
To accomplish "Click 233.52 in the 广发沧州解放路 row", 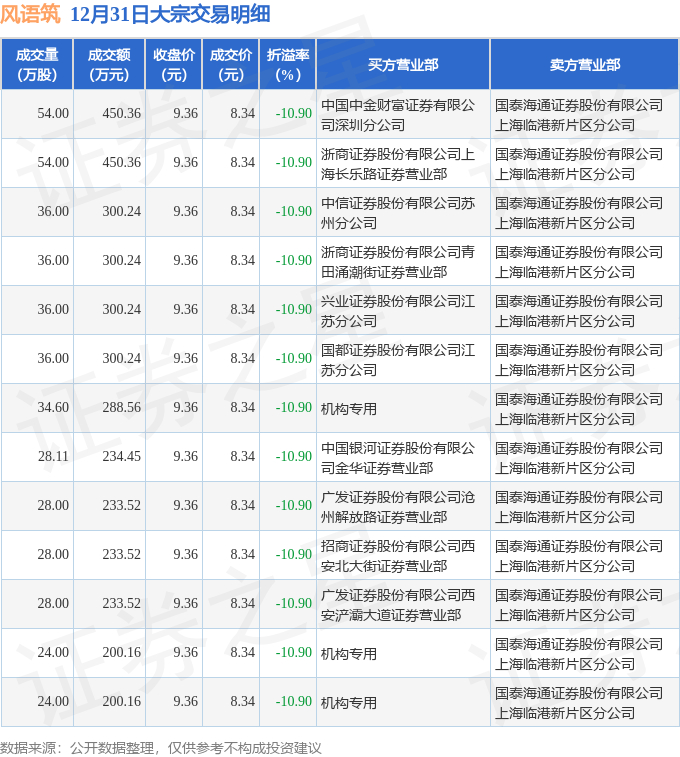I will [122, 505].
